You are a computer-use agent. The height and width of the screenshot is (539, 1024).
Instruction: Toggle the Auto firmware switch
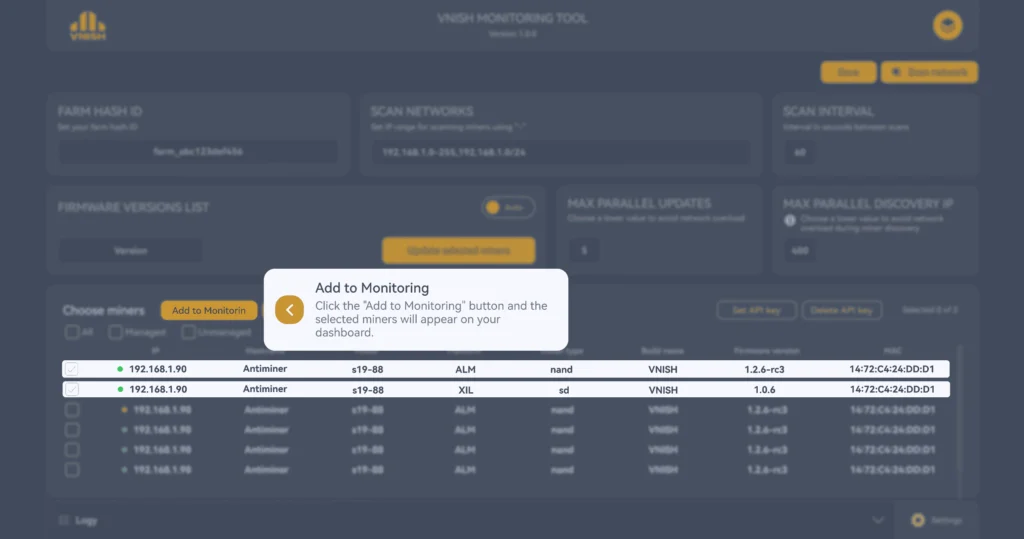[x=508, y=207]
